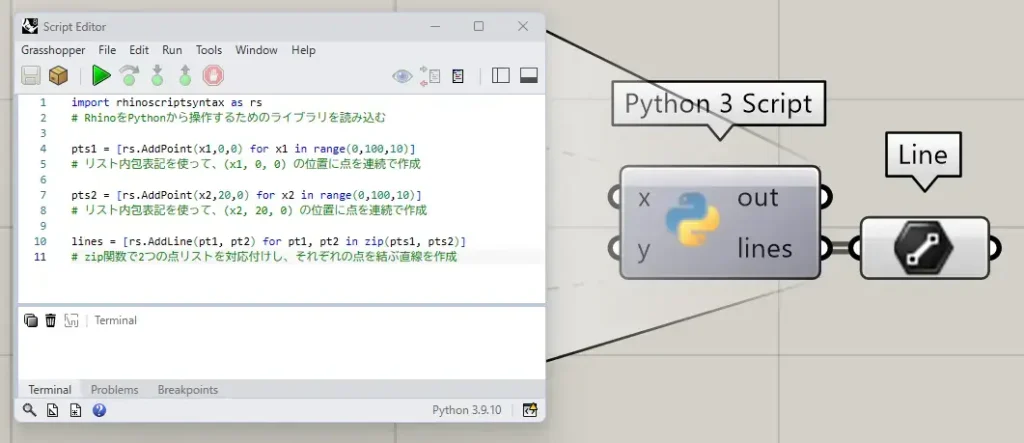Screen dimensions: 1024x443
Task: Click the package icon in the toolbar
Action: click(59, 75)
